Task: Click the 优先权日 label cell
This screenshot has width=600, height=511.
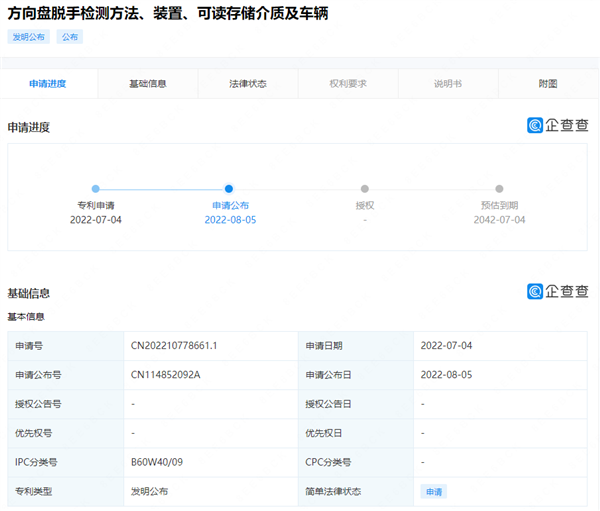Action: click(356, 433)
